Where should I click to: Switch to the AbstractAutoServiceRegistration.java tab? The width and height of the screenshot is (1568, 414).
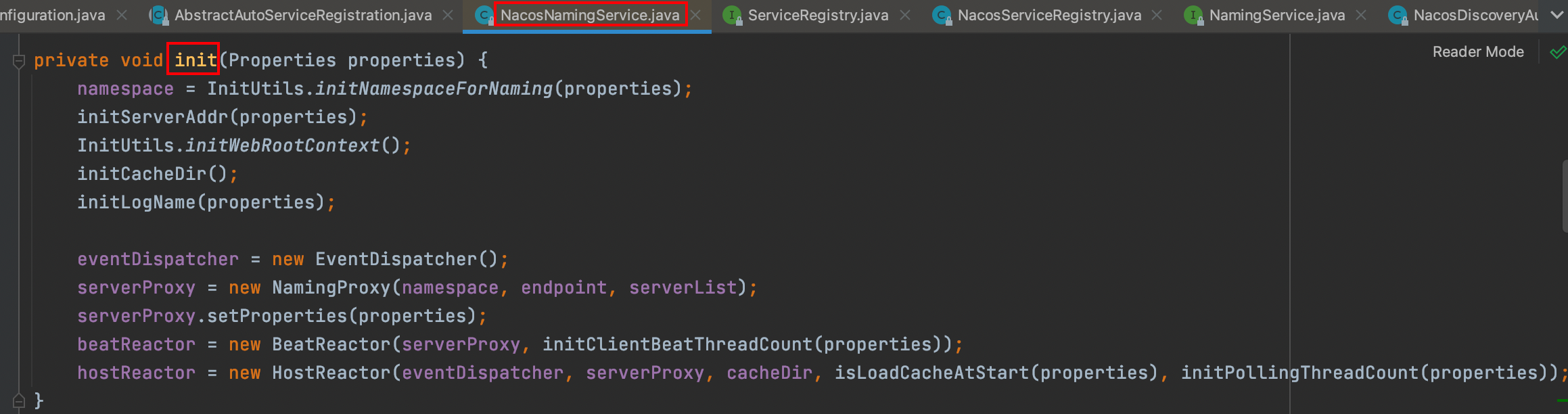click(303, 15)
